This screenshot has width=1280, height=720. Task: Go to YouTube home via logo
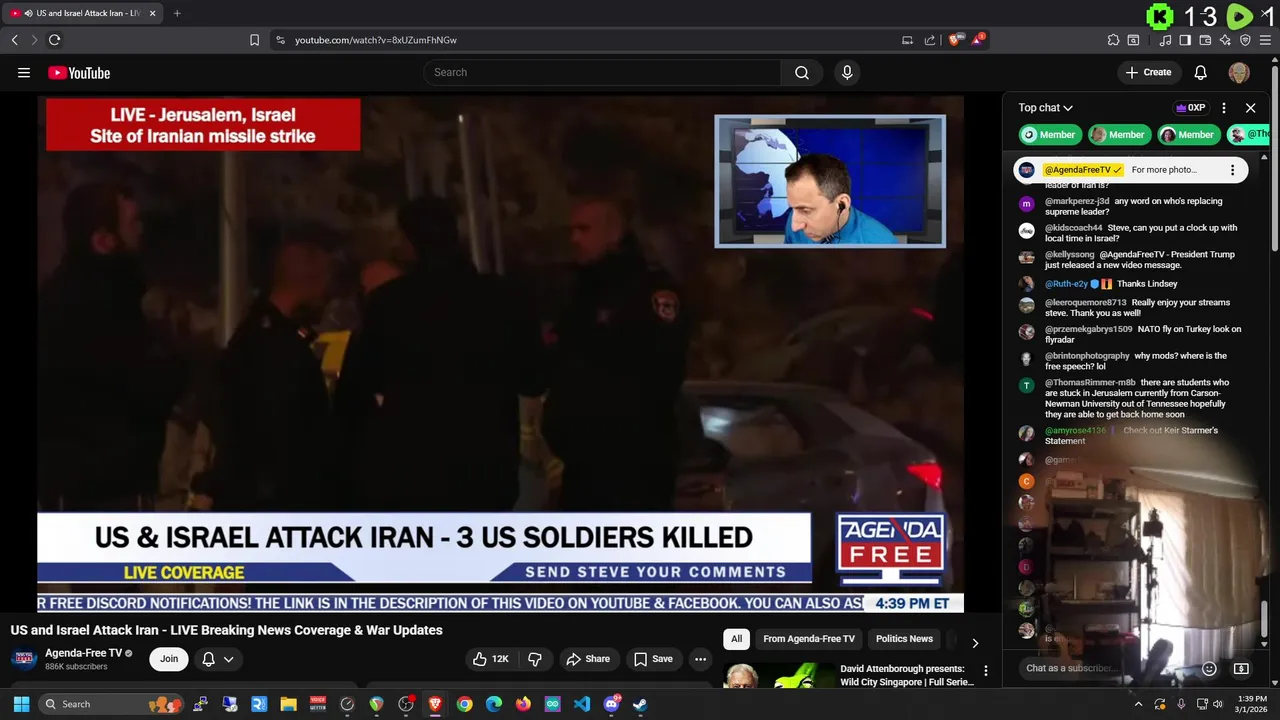click(79, 72)
